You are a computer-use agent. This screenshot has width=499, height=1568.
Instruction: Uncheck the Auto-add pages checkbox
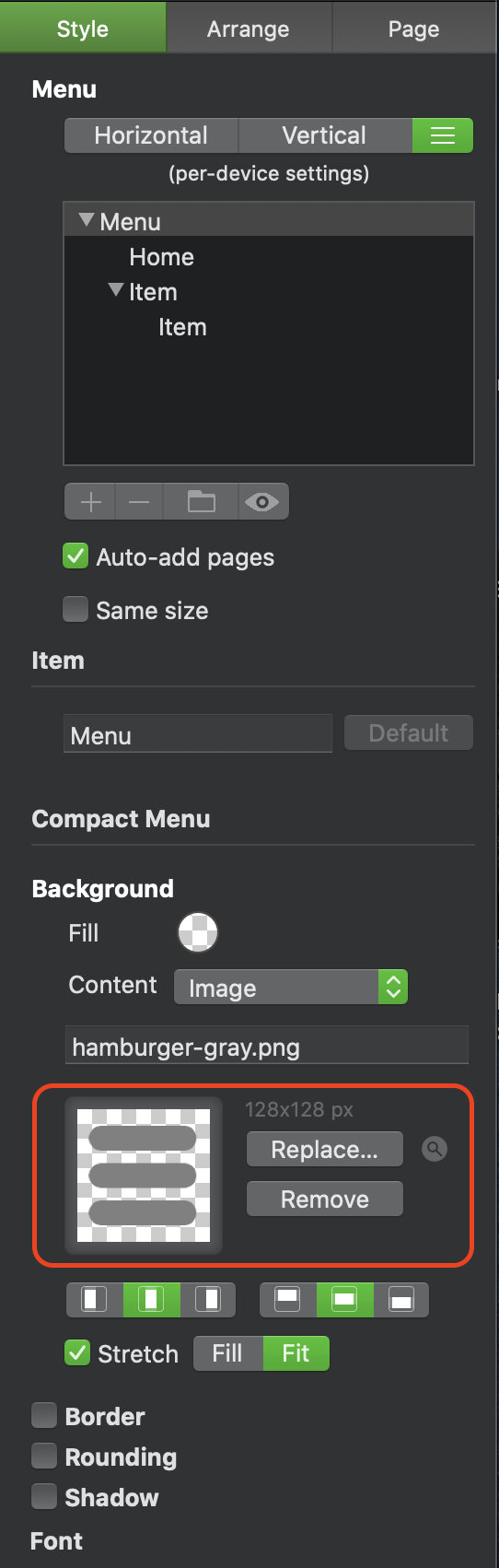coord(75,556)
